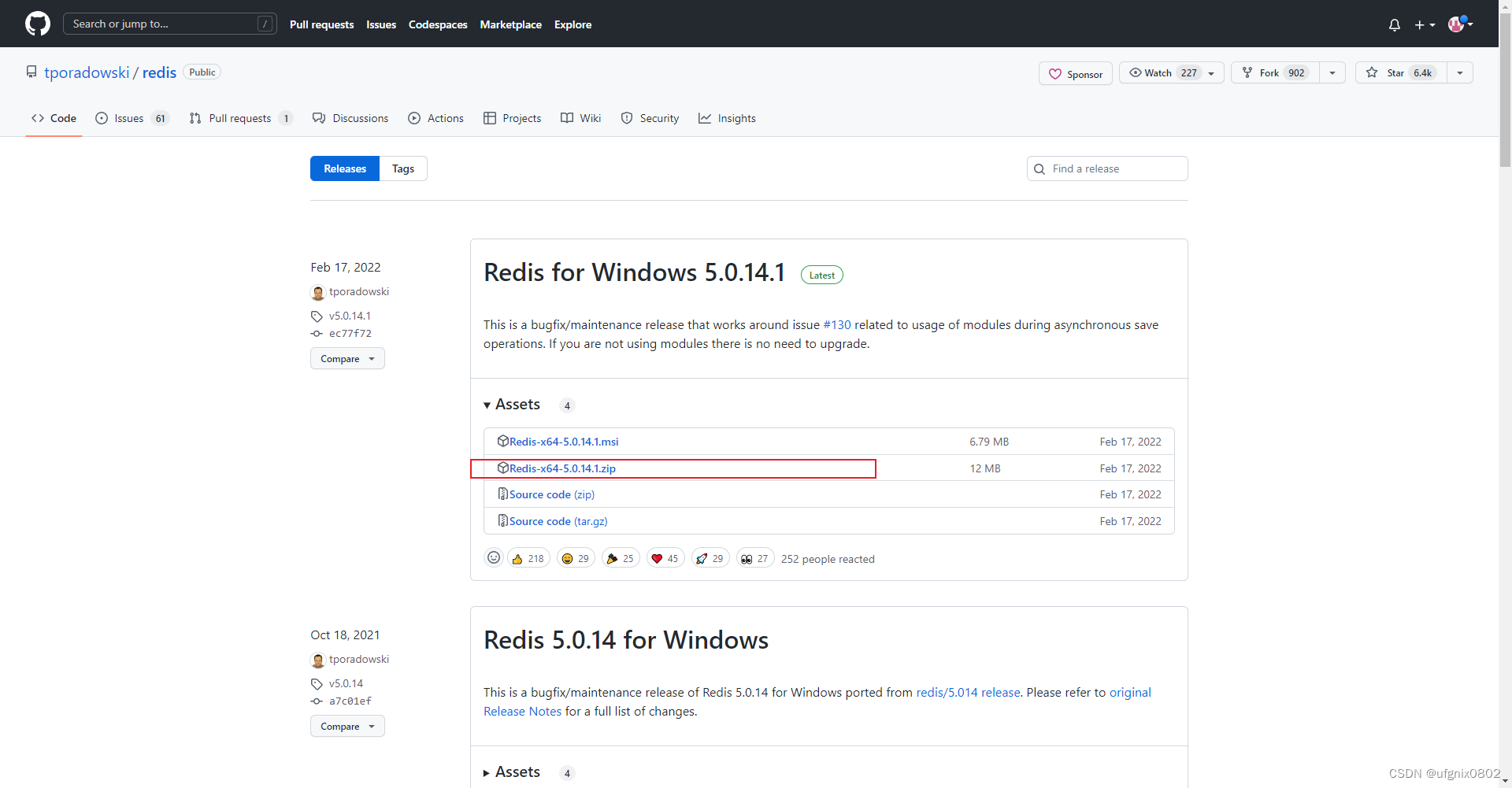This screenshot has width=1512, height=788.
Task: Focus the Search or jump to field
Action: (x=170, y=24)
